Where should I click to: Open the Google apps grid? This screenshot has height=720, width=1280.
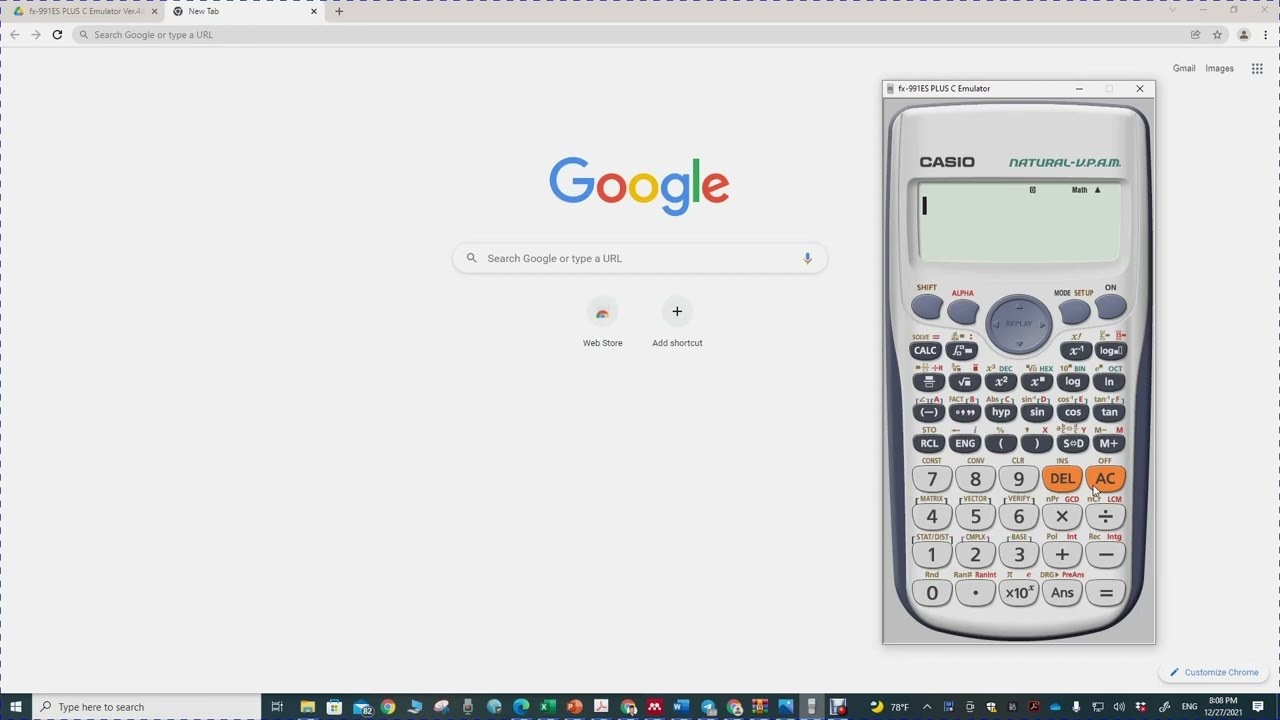[1258, 68]
